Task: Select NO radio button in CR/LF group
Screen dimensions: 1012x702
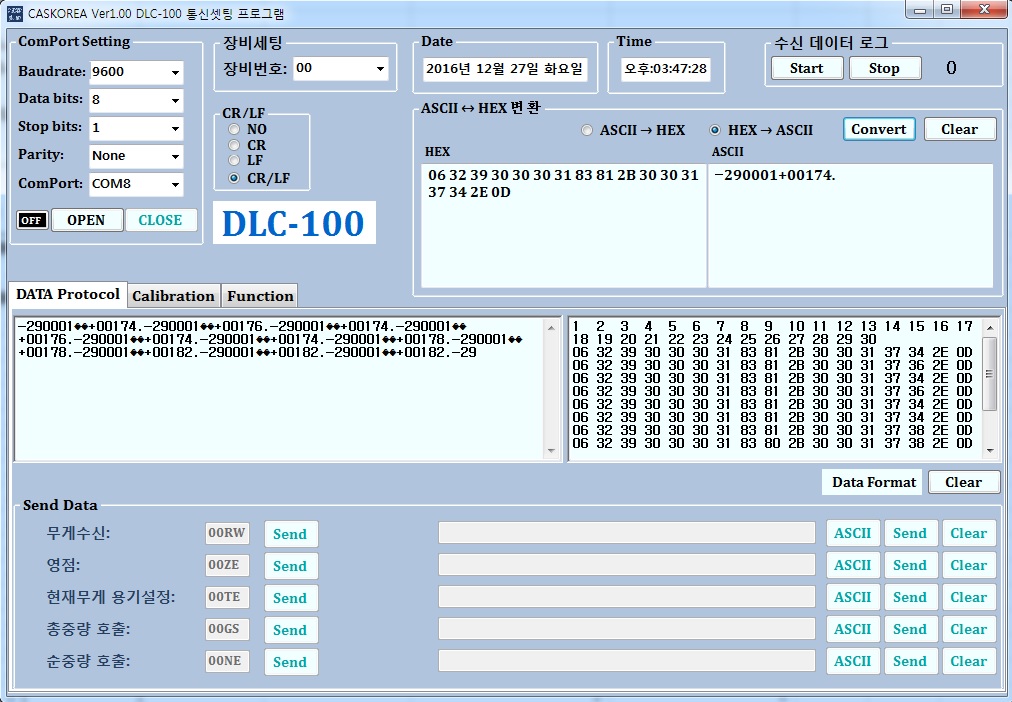Action: [234, 129]
